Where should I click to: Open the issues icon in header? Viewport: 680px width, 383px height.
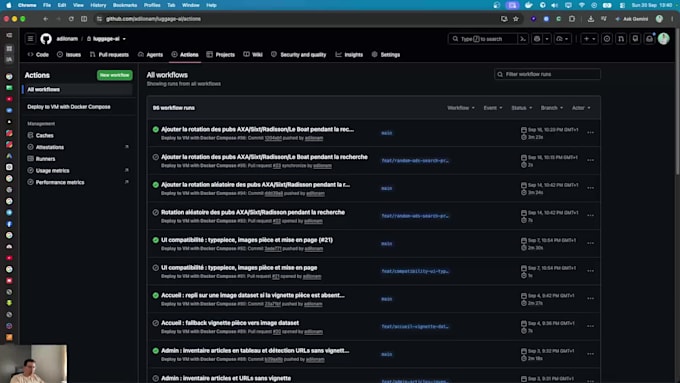tap(607, 39)
